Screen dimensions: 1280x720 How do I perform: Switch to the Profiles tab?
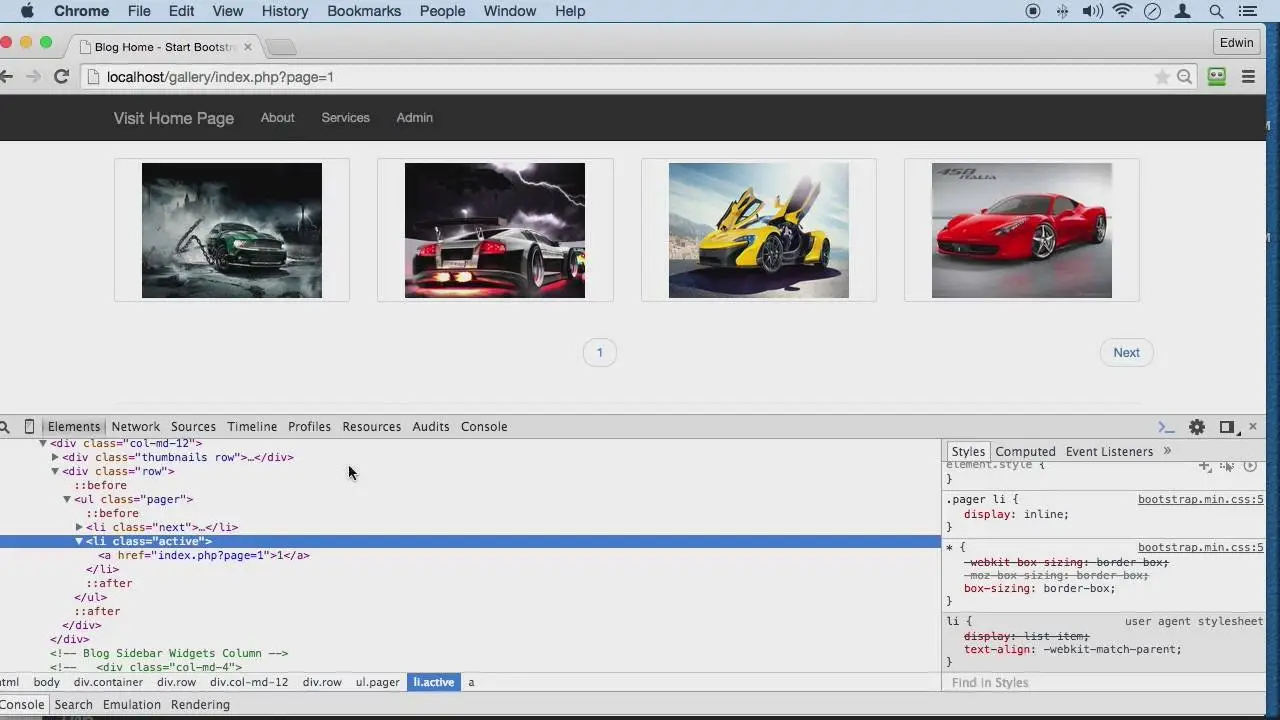pos(309,427)
